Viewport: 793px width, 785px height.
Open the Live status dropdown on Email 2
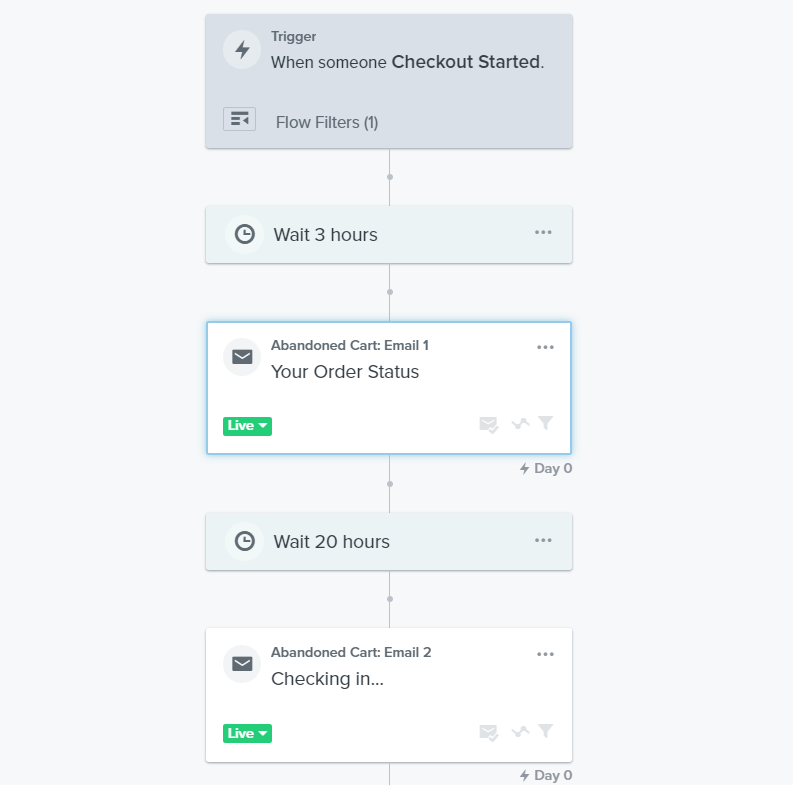point(247,733)
